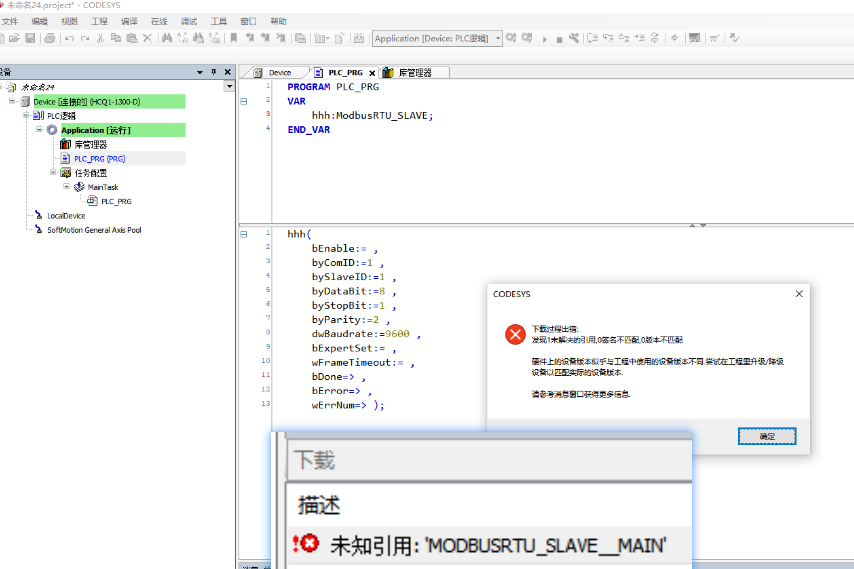Image resolution: width=854 pixels, height=569 pixels.
Task: Collapse the VAR declaration block in editor
Action: click(x=243, y=101)
